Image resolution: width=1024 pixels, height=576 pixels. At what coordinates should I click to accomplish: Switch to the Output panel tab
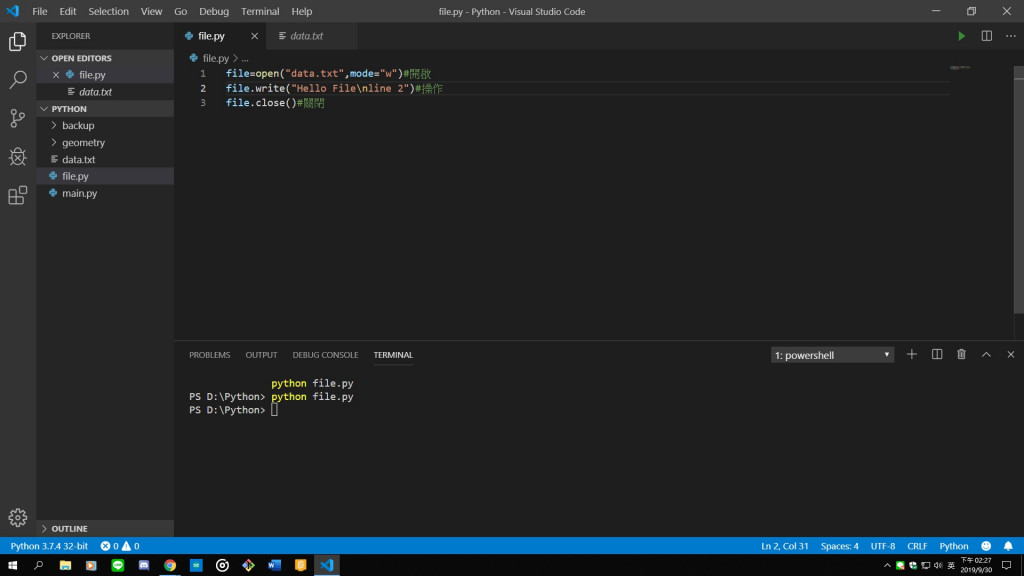point(261,355)
